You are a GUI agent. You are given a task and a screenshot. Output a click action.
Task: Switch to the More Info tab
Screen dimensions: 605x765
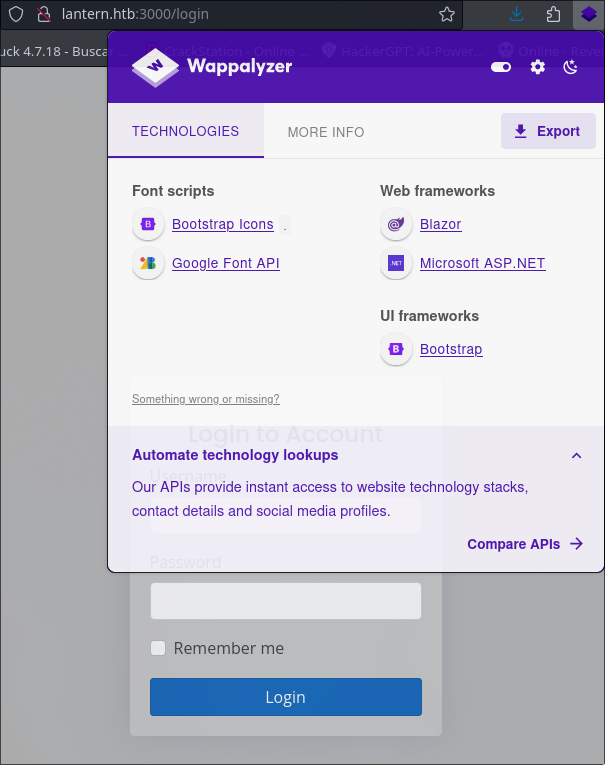pos(325,132)
